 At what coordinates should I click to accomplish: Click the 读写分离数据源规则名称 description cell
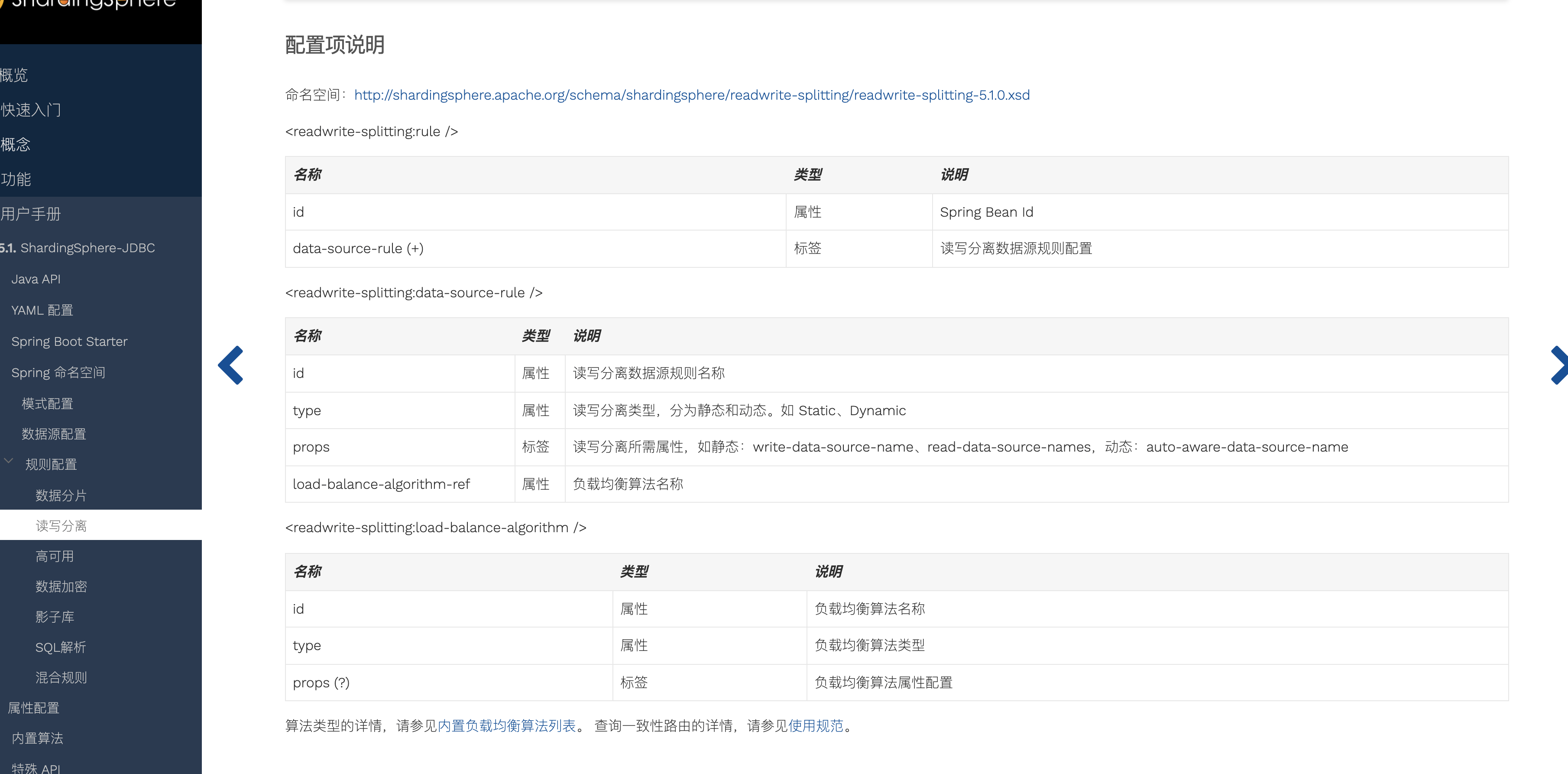point(1037,373)
